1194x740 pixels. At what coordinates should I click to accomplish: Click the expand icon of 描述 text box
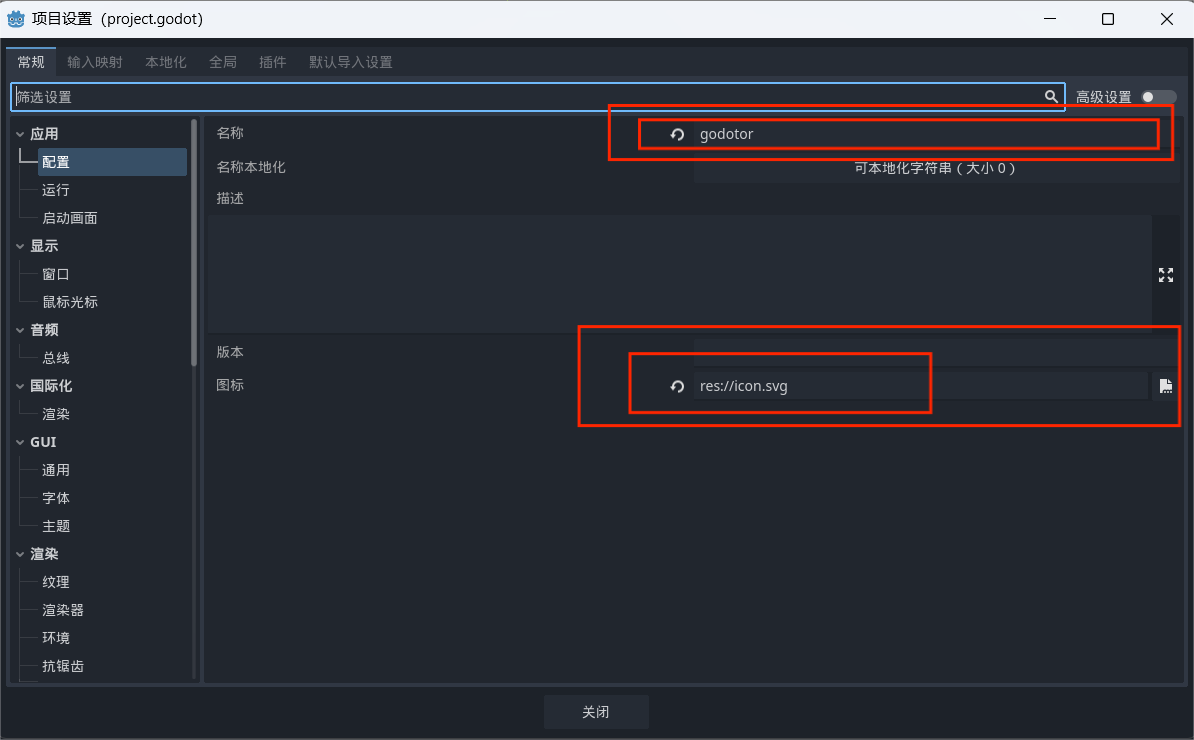point(1165,275)
